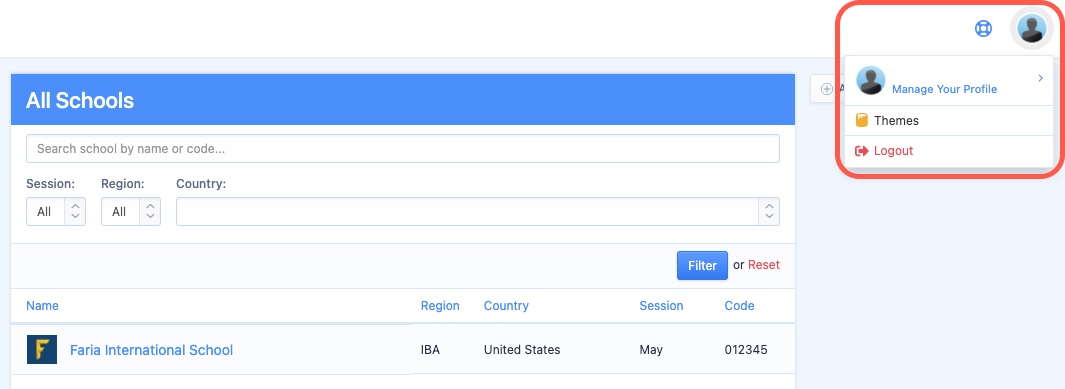Screen dimensions: 1065x389
Task: Open the user avatar menu
Action: click(x=1032, y=30)
